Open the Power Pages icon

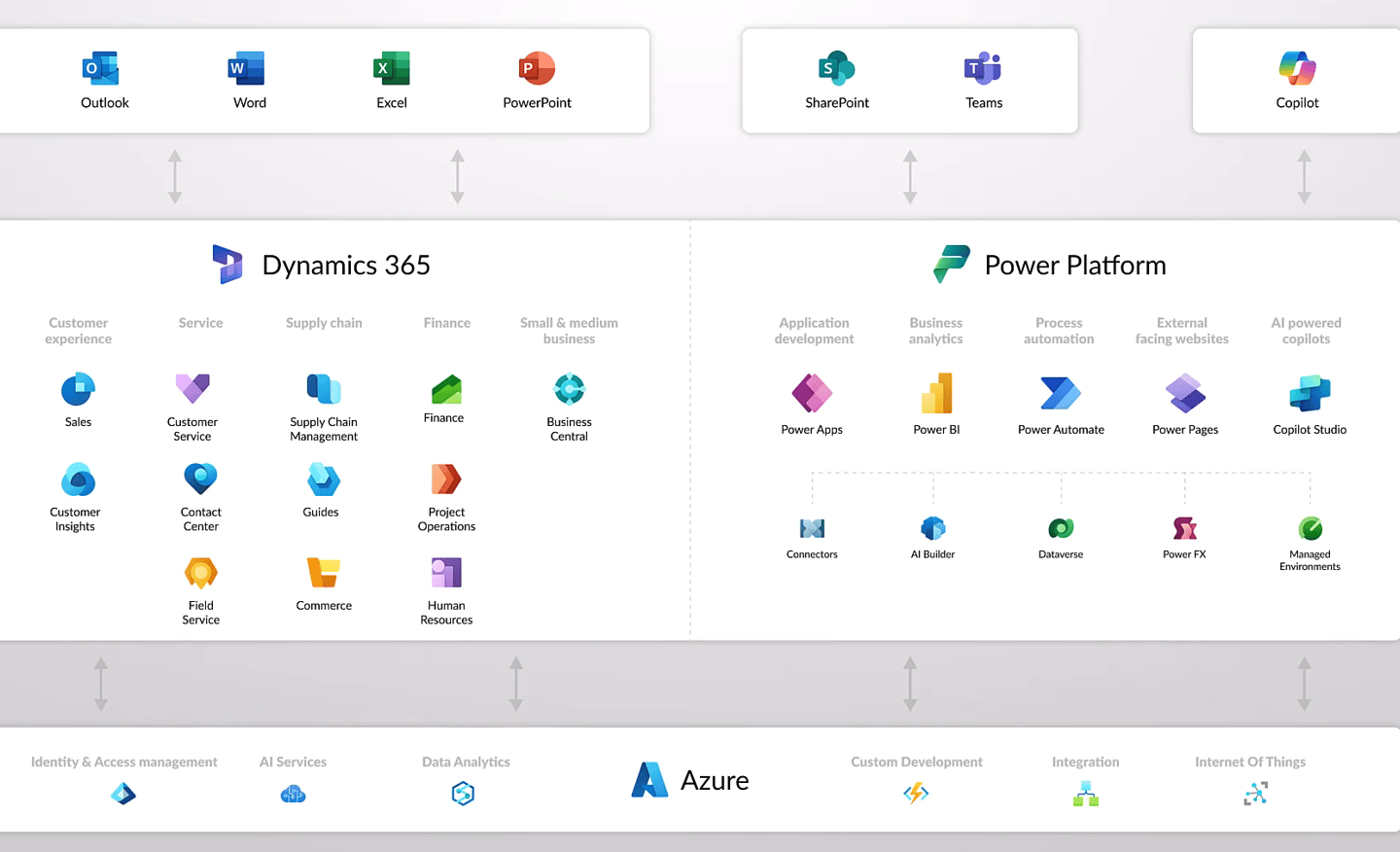coord(1185,394)
